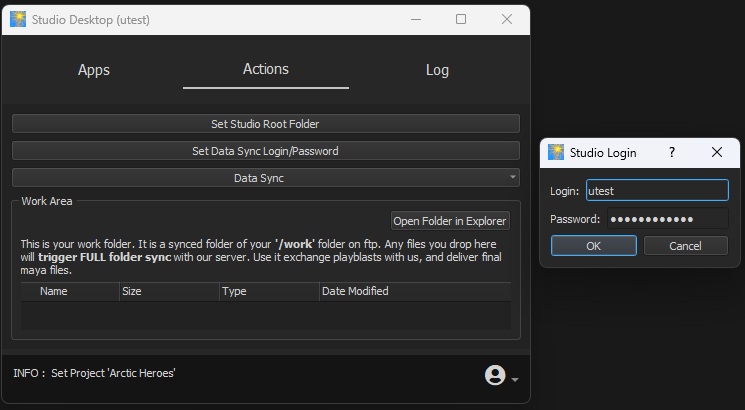Viewport: 745px width, 410px height.
Task: Open the Log tab
Action: [437, 70]
